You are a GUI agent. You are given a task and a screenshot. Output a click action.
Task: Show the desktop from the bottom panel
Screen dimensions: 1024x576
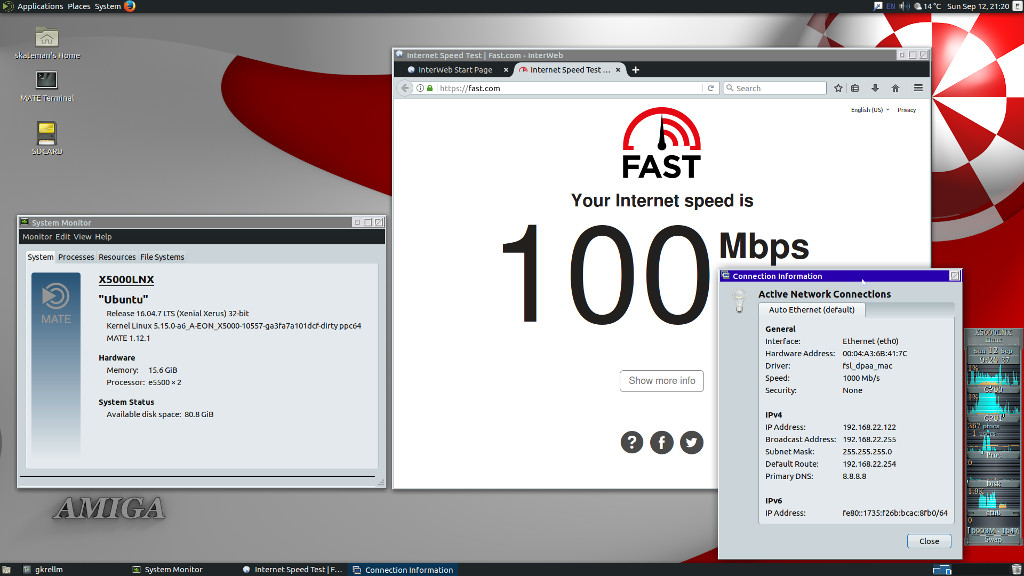pos(7,569)
